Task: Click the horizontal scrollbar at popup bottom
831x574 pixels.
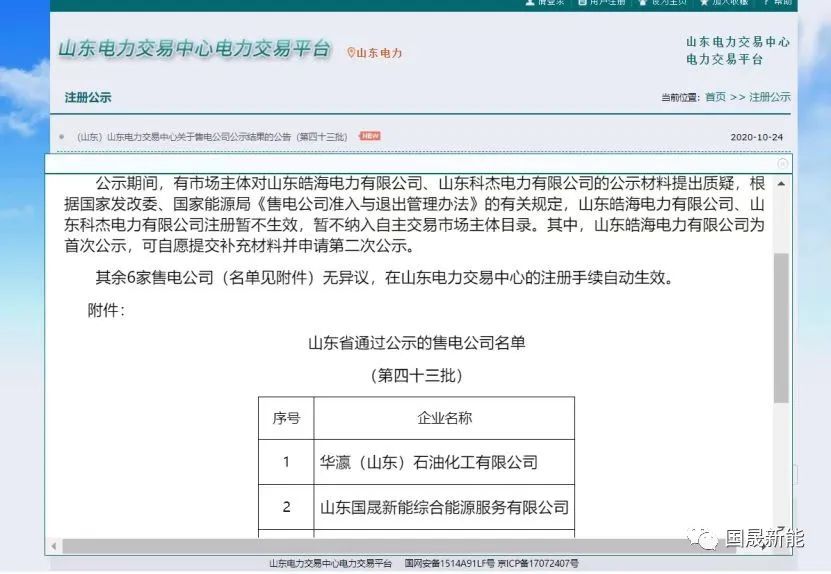Action: 400,546
